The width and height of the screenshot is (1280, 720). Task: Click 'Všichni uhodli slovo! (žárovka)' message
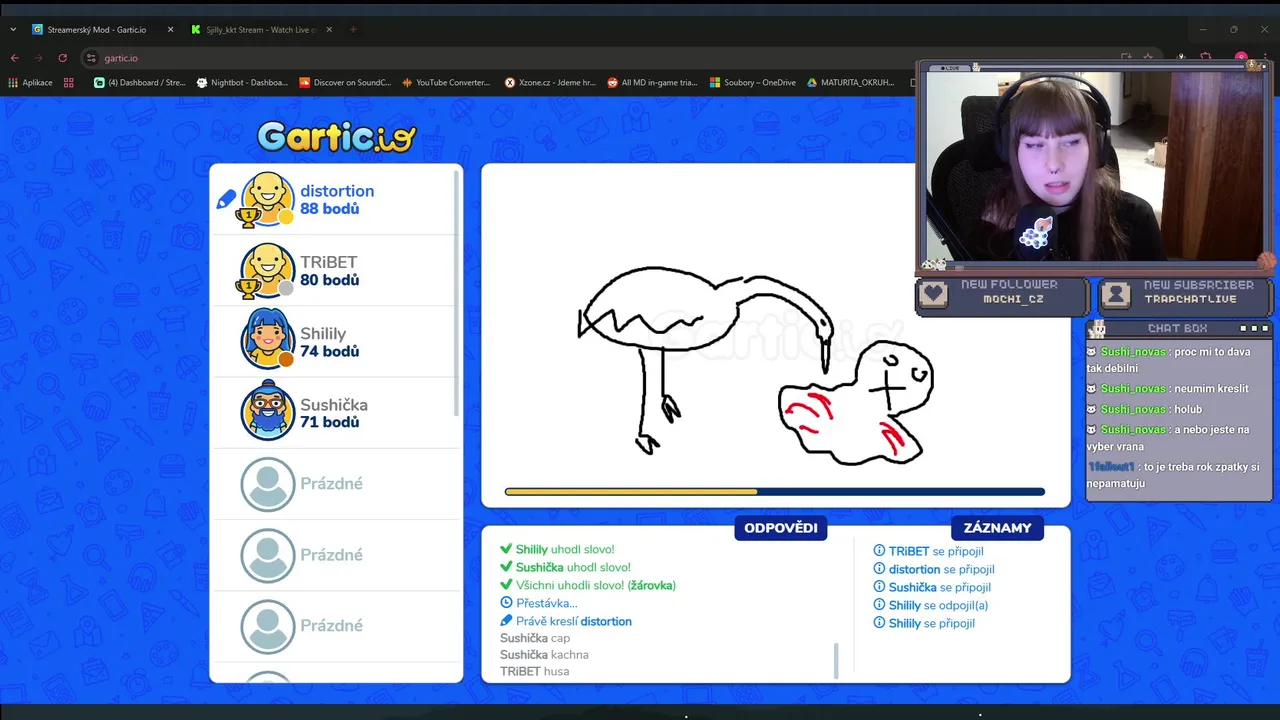[596, 585]
